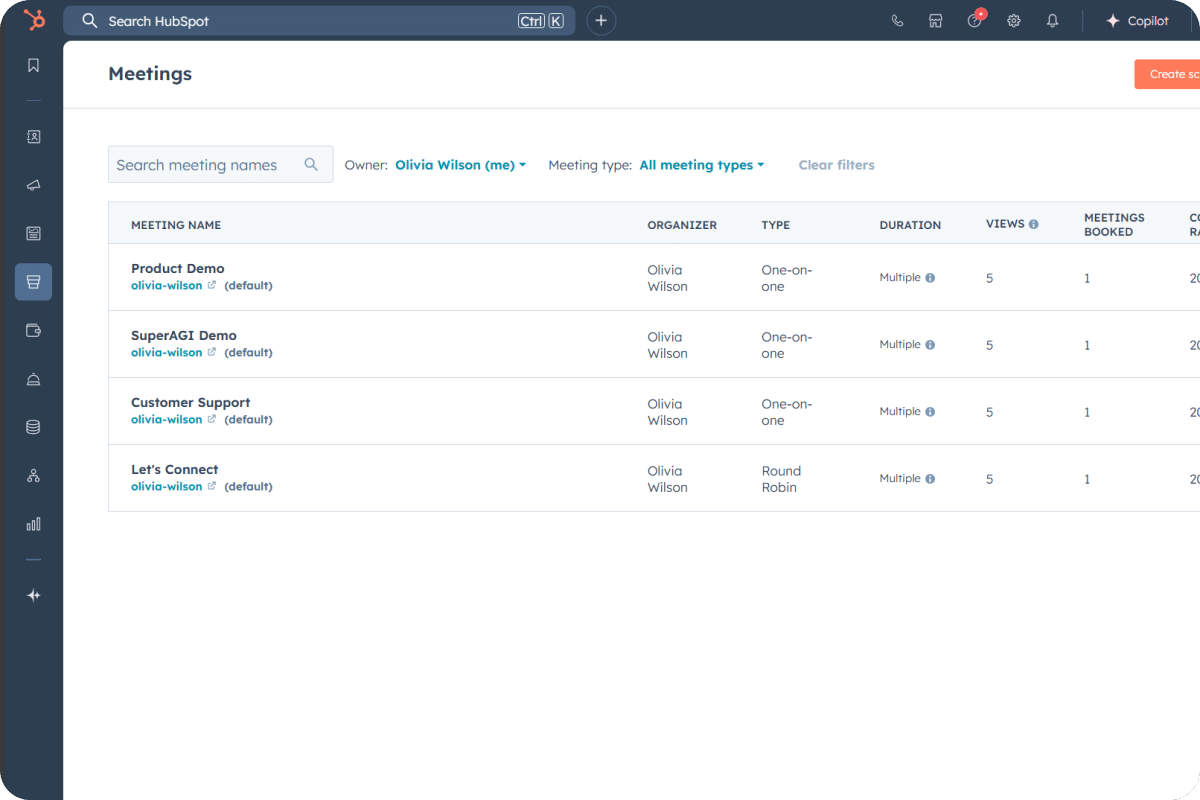The width and height of the screenshot is (1200, 800).
Task: Open the Marketplace store icon
Action: tap(935, 21)
